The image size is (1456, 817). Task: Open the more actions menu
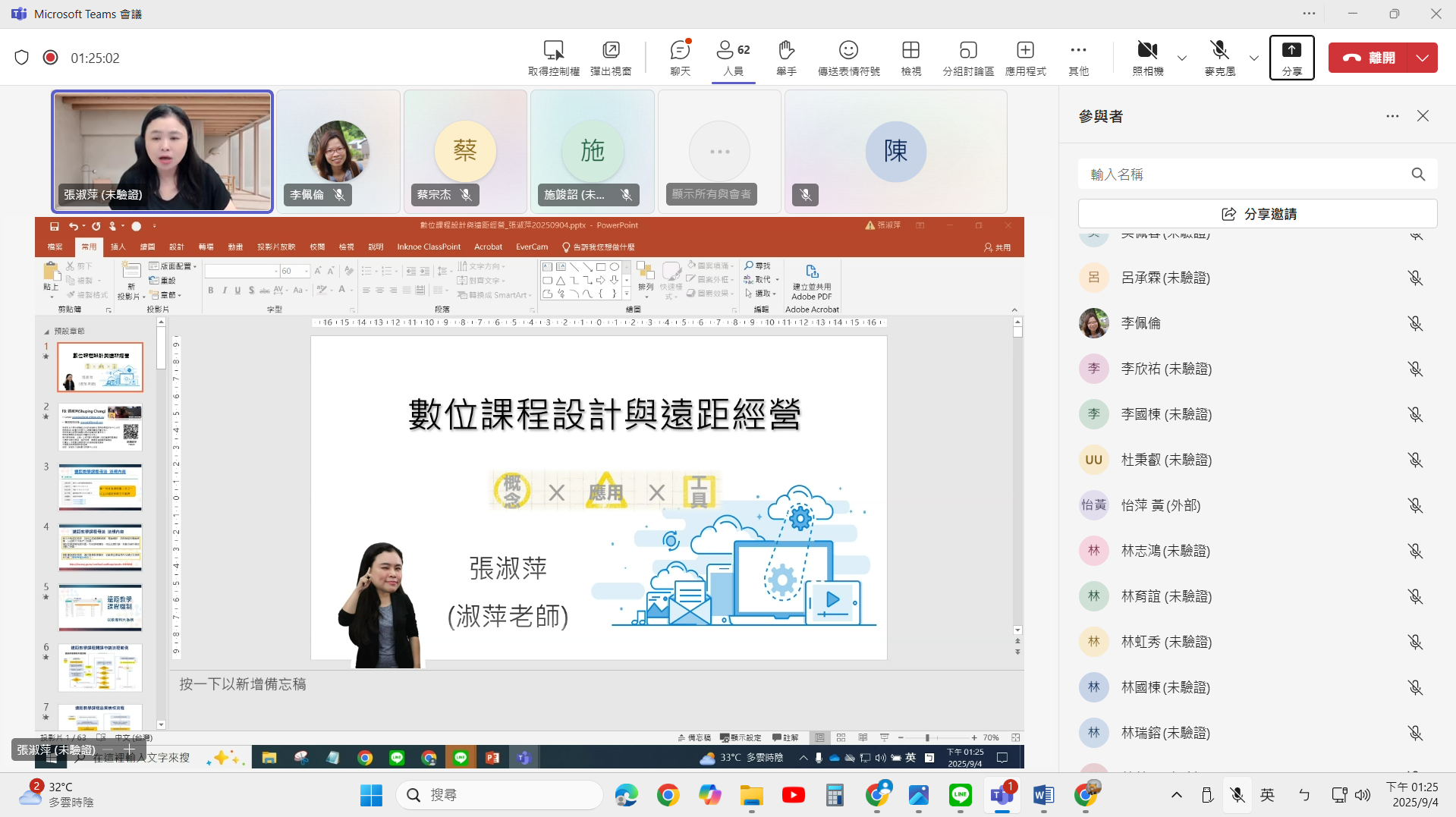(x=1077, y=58)
